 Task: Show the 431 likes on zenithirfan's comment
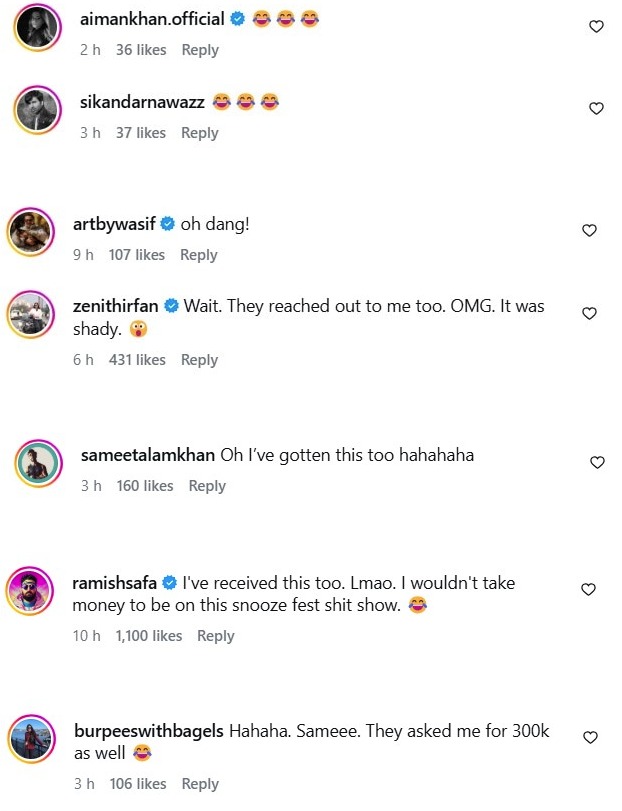click(137, 360)
